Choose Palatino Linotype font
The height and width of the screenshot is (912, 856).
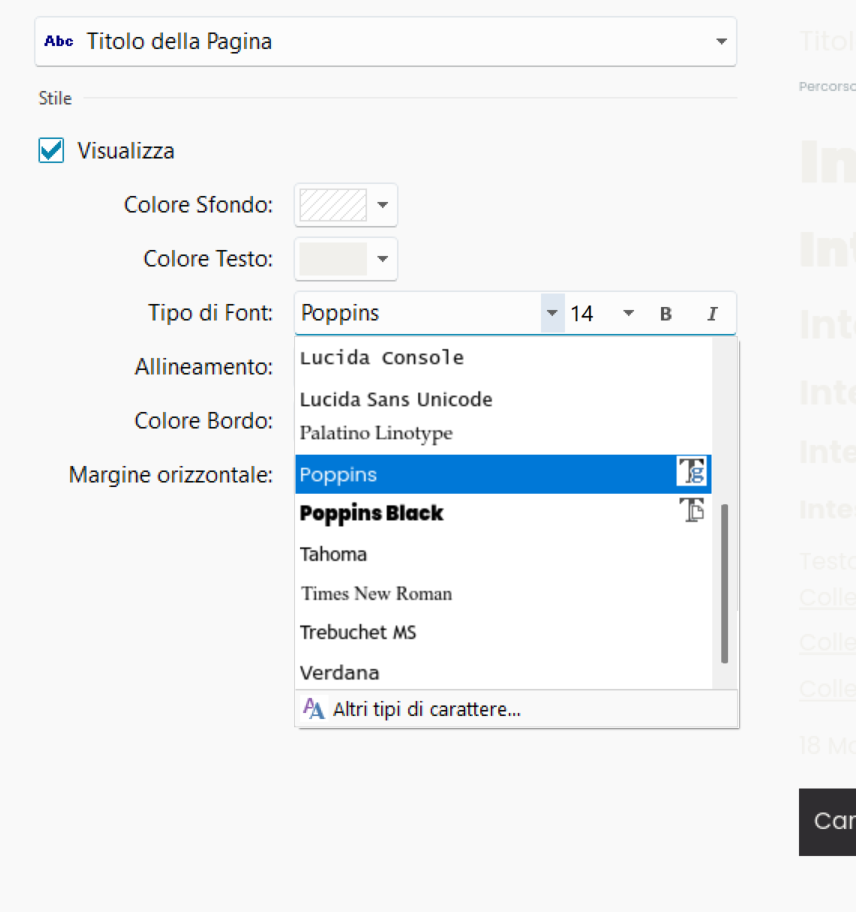tap(376, 433)
